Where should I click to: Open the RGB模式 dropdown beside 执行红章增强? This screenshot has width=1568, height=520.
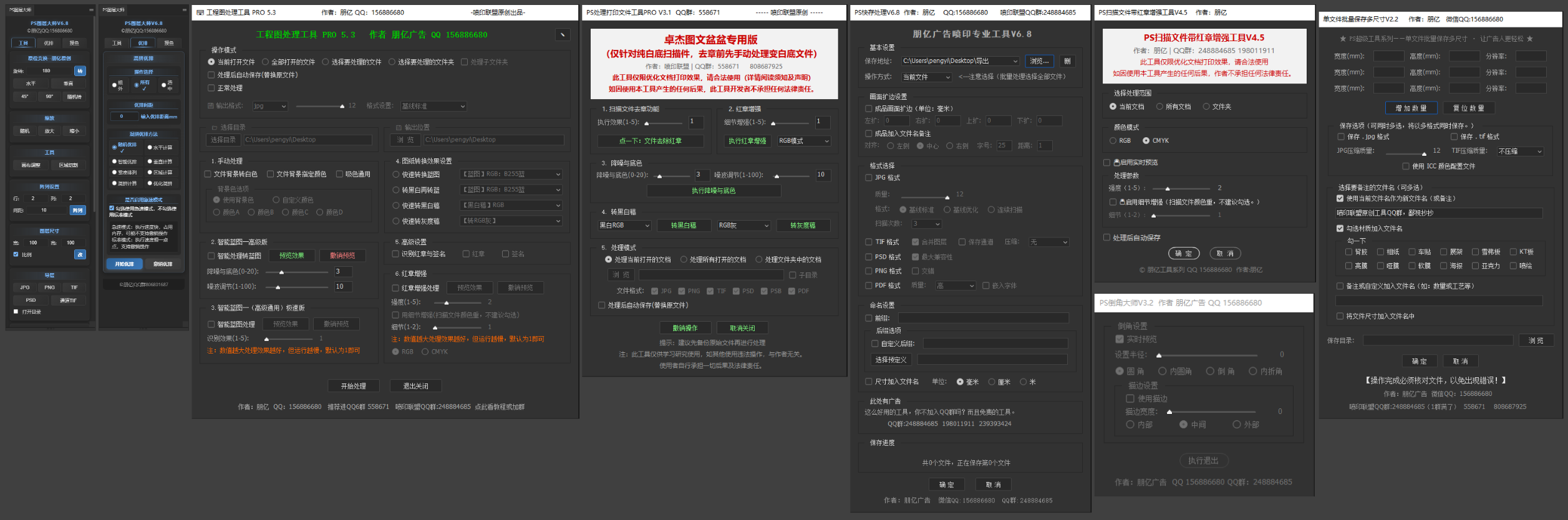[x=803, y=141]
